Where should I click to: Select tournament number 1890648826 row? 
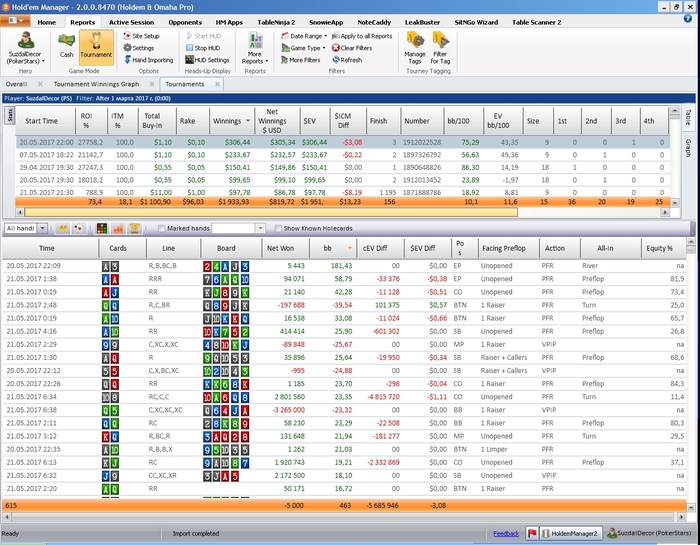tap(342, 167)
